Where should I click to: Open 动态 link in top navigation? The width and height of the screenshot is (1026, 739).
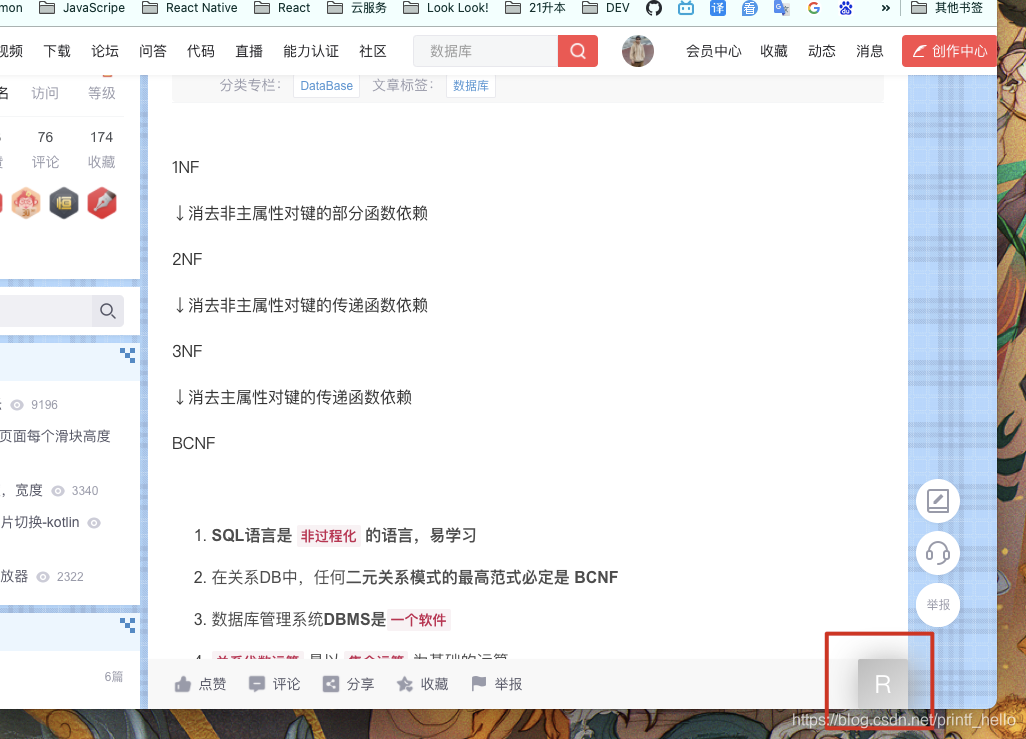[821, 51]
